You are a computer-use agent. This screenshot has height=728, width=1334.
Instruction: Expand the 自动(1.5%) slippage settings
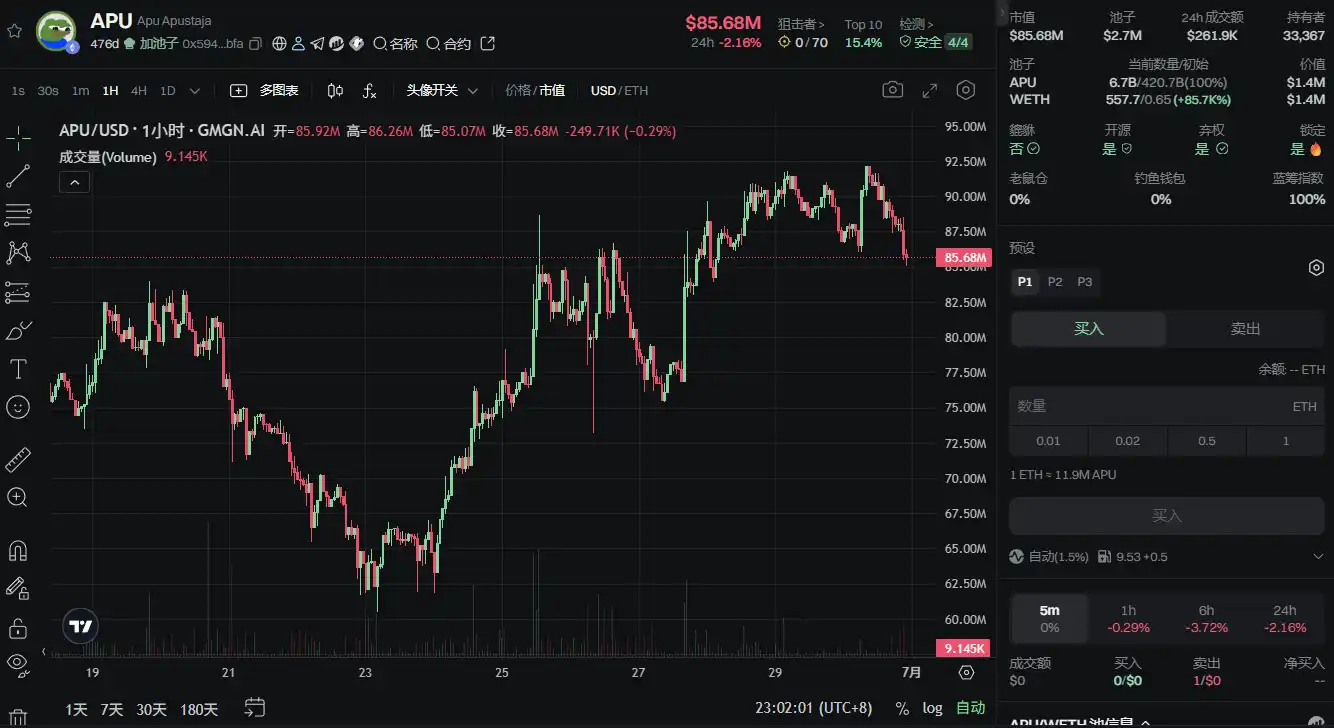point(1317,556)
